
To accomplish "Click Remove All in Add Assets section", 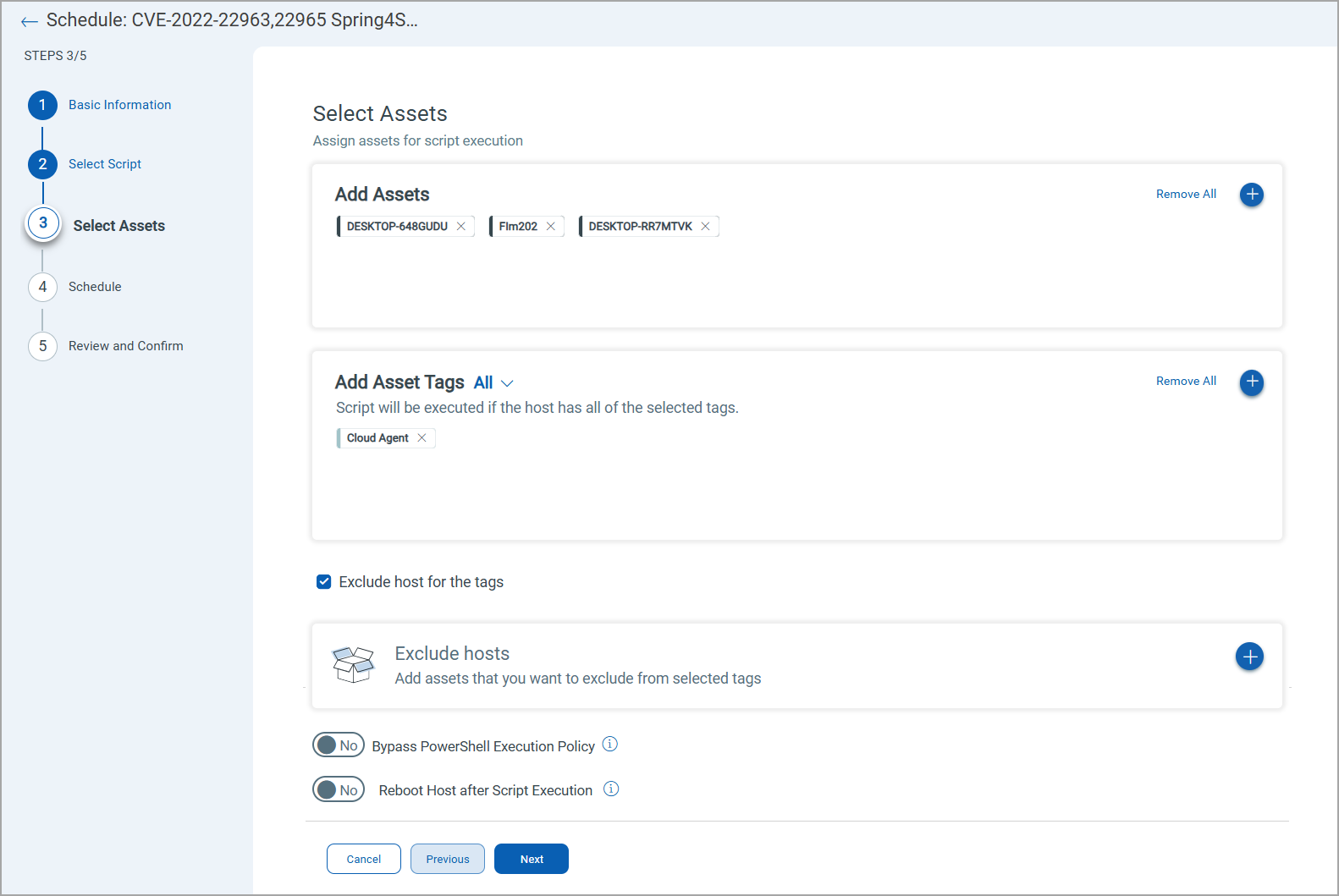I will point(1186,195).
